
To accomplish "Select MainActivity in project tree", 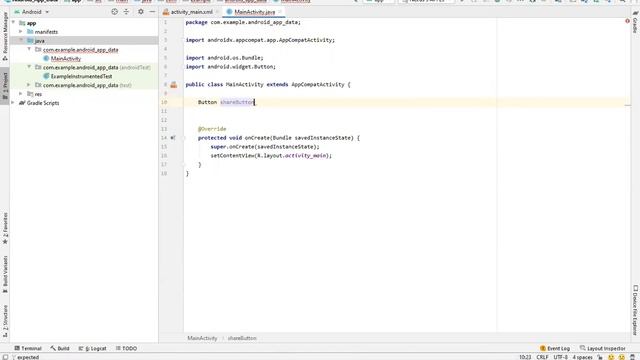I will [x=66, y=58].
